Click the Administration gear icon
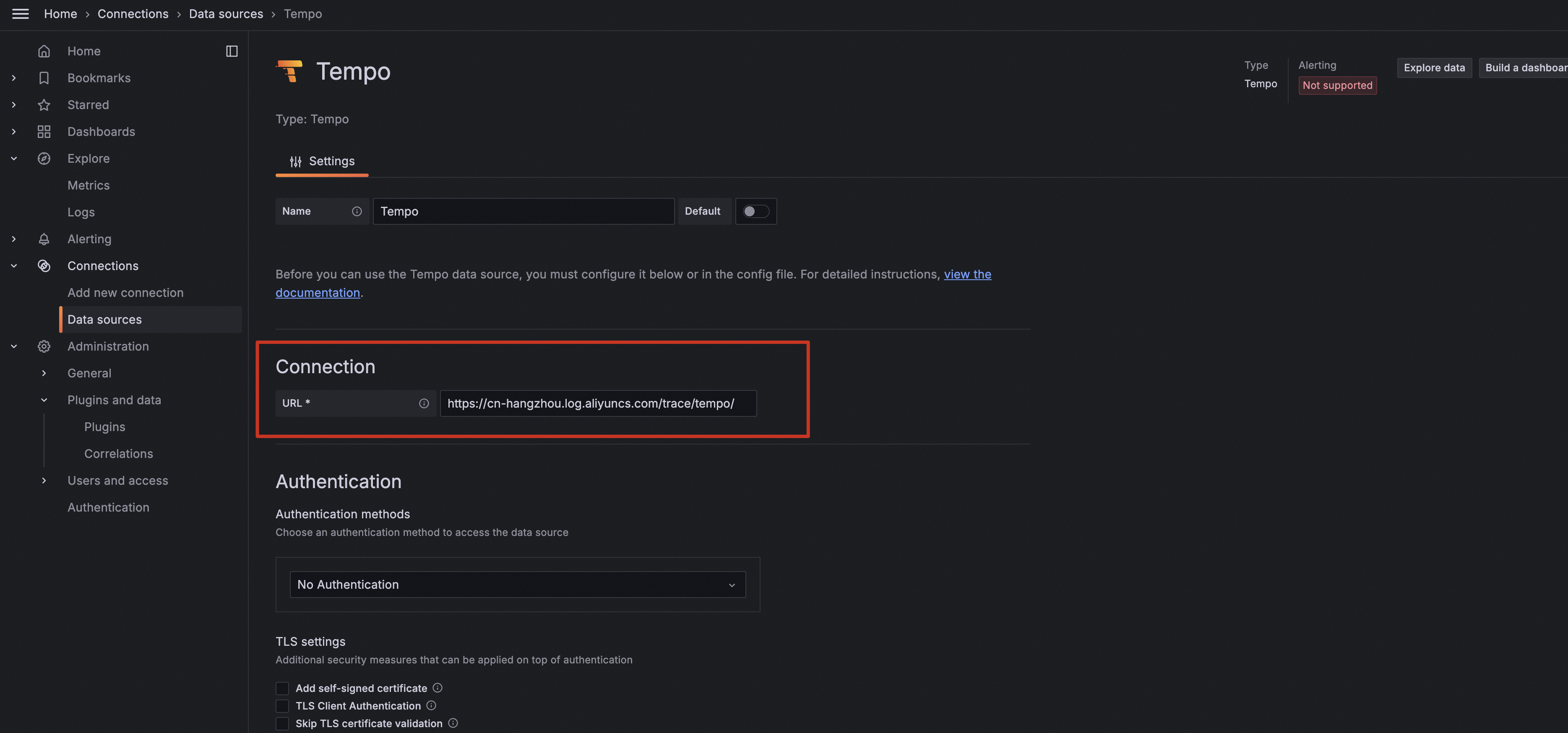The height and width of the screenshot is (733, 1568). point(44,346)
